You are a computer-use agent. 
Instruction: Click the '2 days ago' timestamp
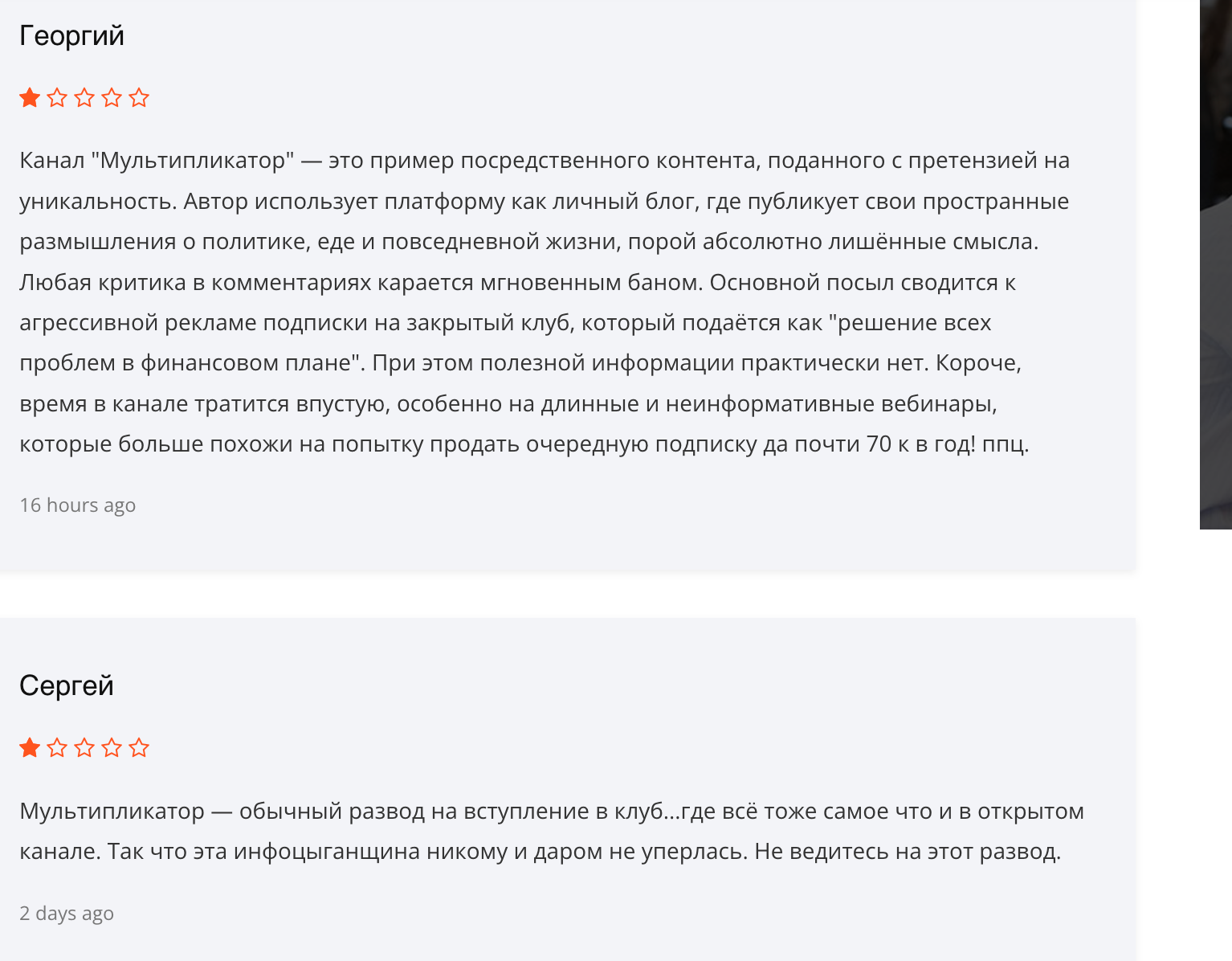(x=67, y=914)
